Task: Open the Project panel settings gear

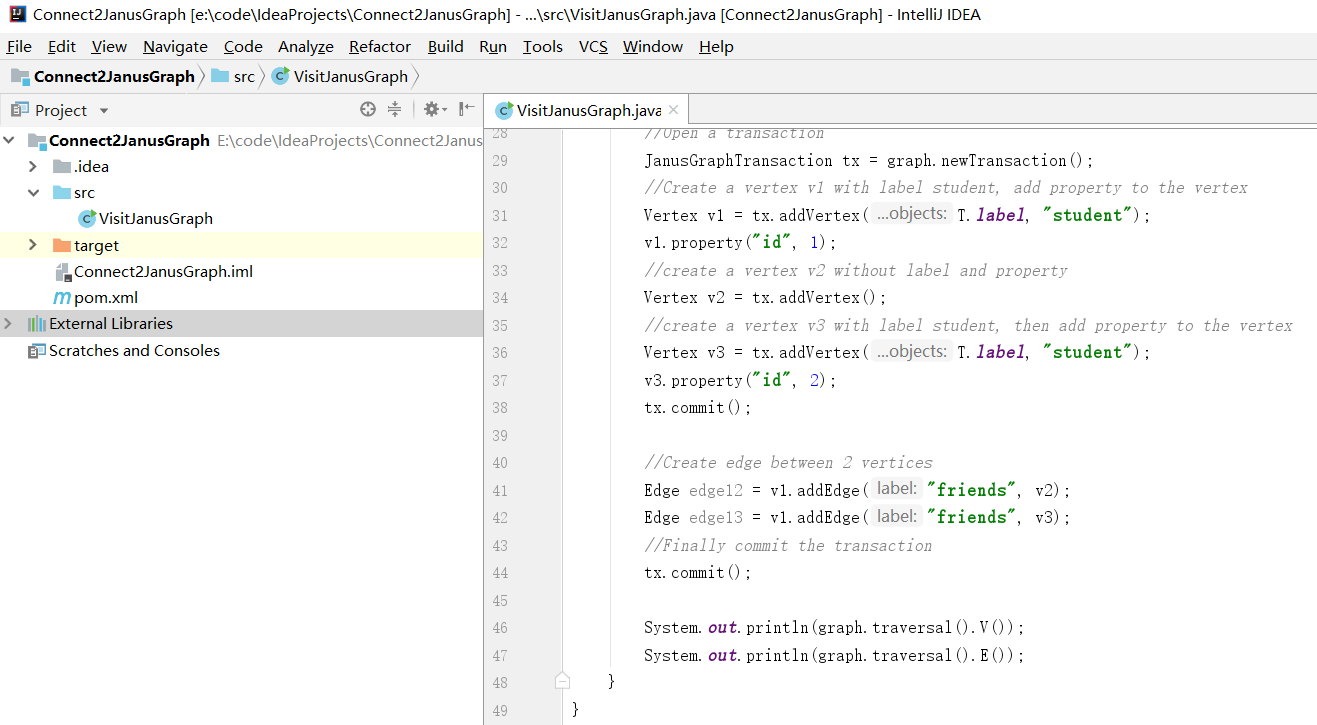Action: click(x=431, y=110)
